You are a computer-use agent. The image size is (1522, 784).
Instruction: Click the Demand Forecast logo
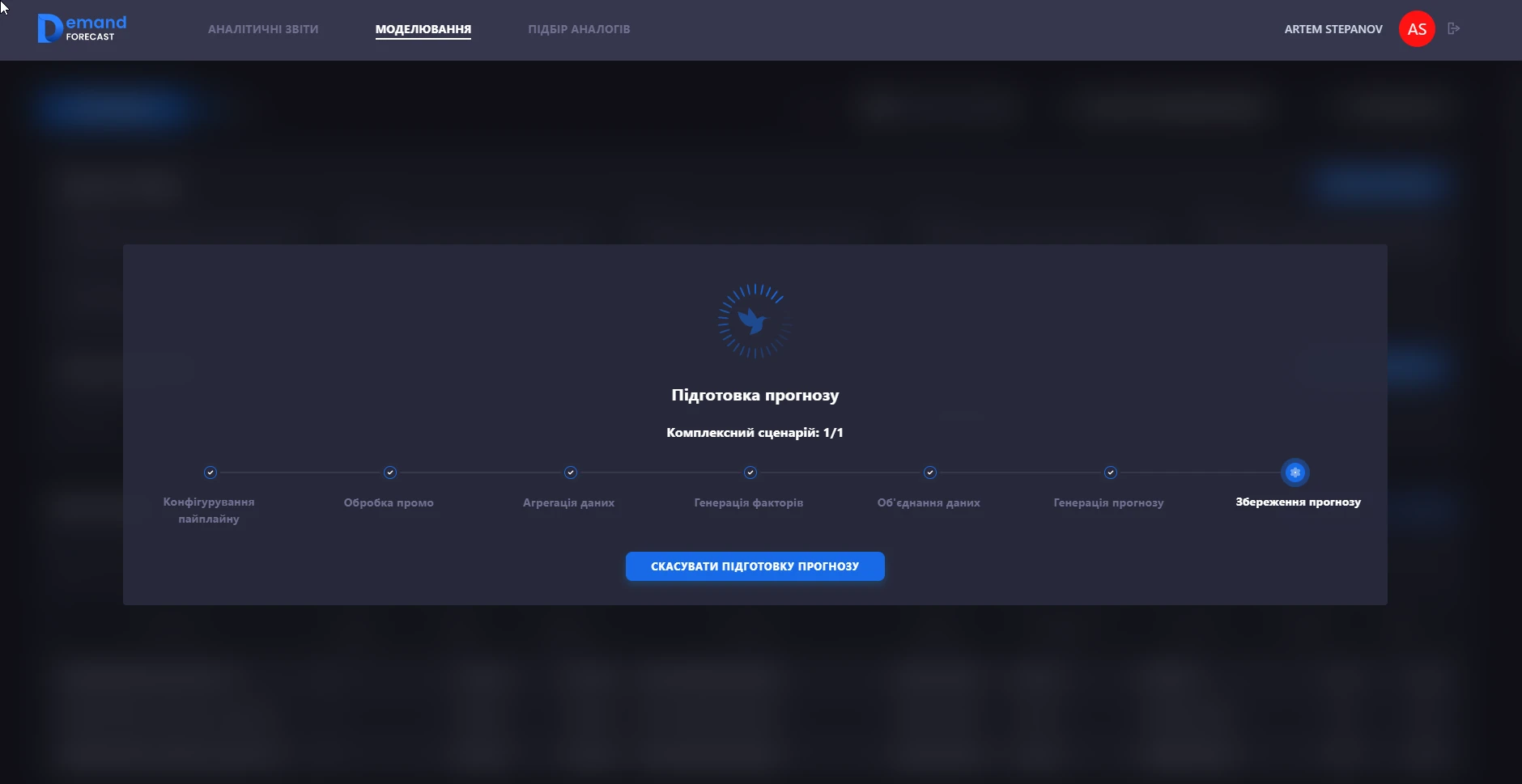pyautogui.click(x=82, y=28)
